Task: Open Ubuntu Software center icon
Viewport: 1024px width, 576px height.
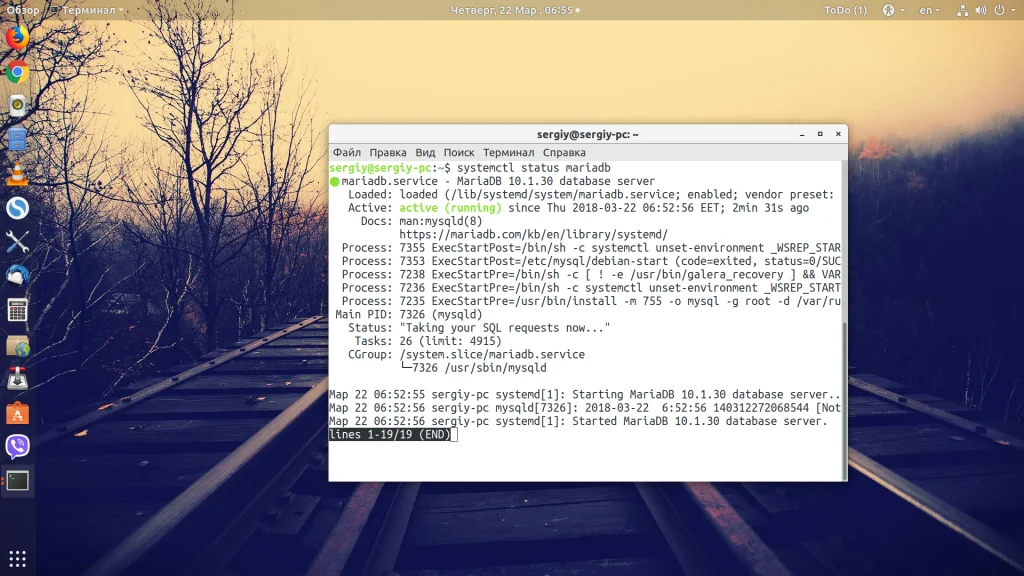Action: click(x=18, y=413)
